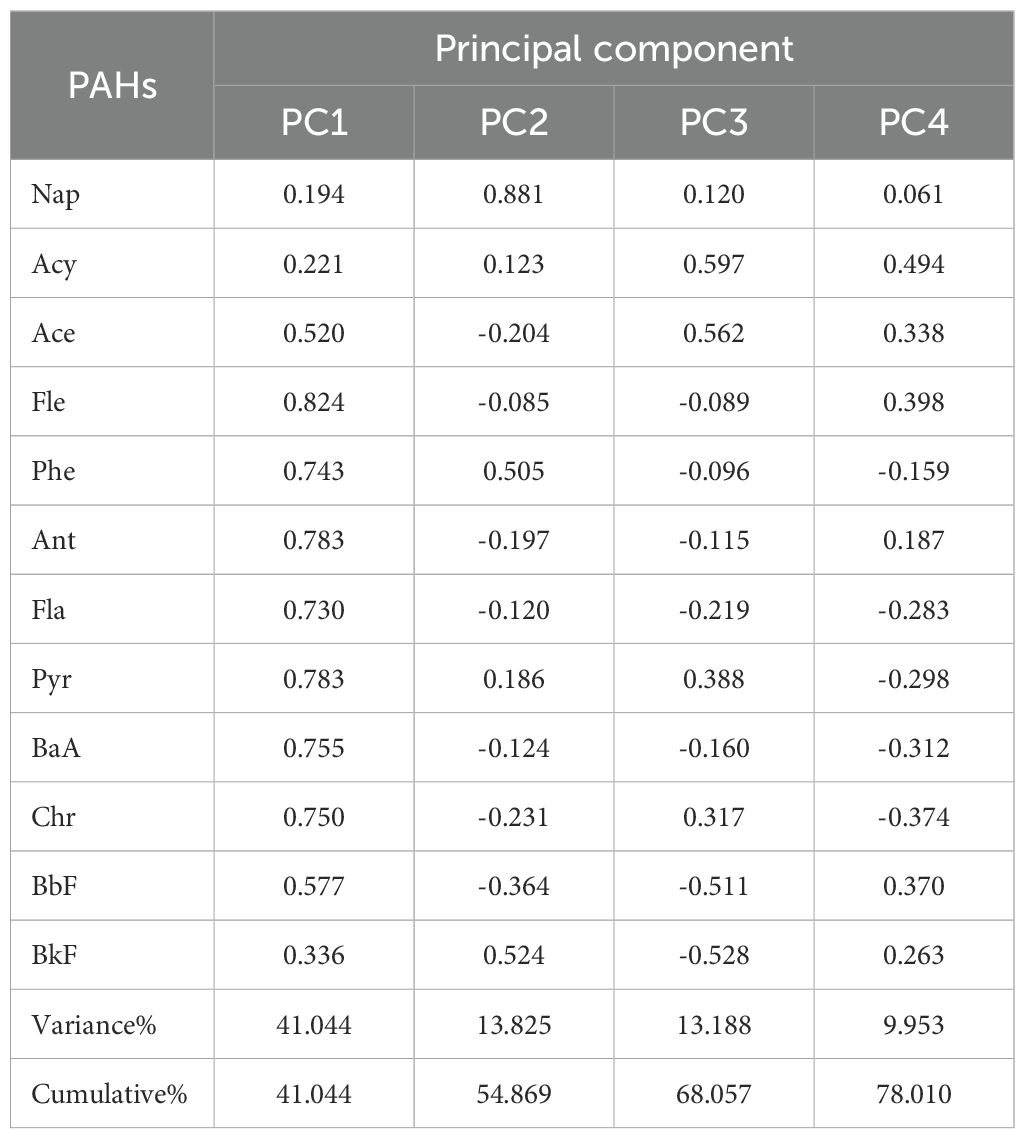The height and width of the screenshot is (1139, 1025).
Task: Click the PC3 column header
Action: (x=714, y=123)
